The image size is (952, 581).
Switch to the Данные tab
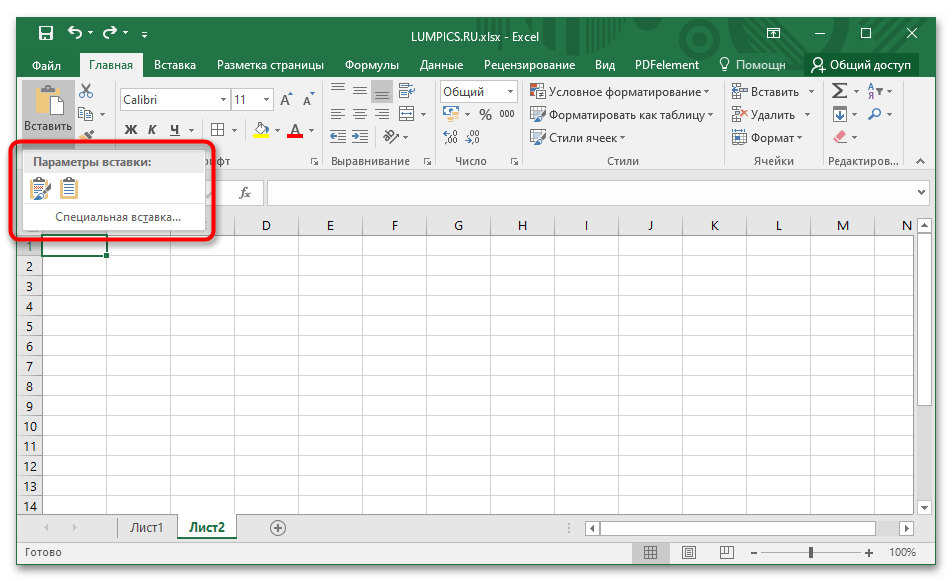tap(441, 65)
